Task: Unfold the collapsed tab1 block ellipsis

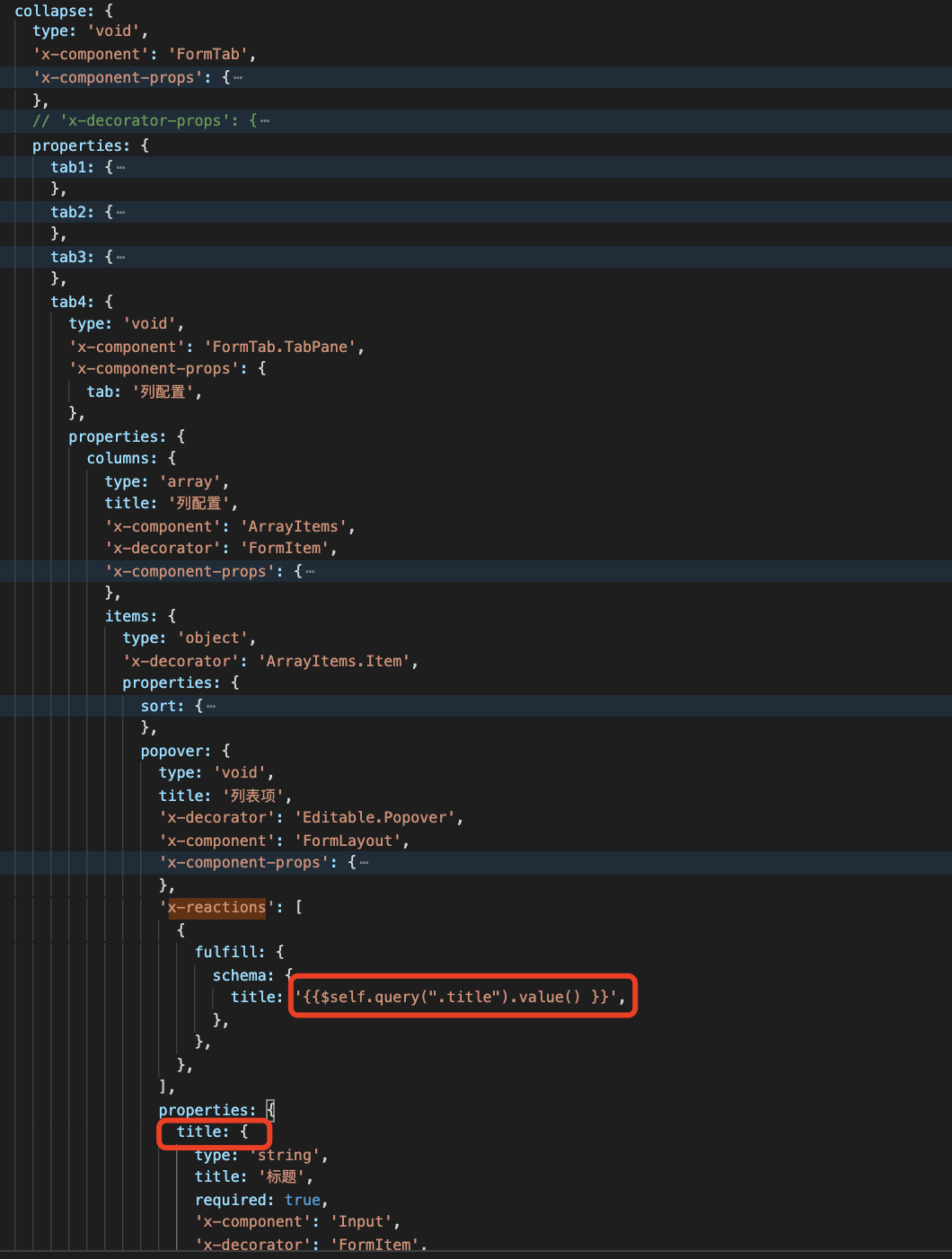Action: [x=120, y=168]
